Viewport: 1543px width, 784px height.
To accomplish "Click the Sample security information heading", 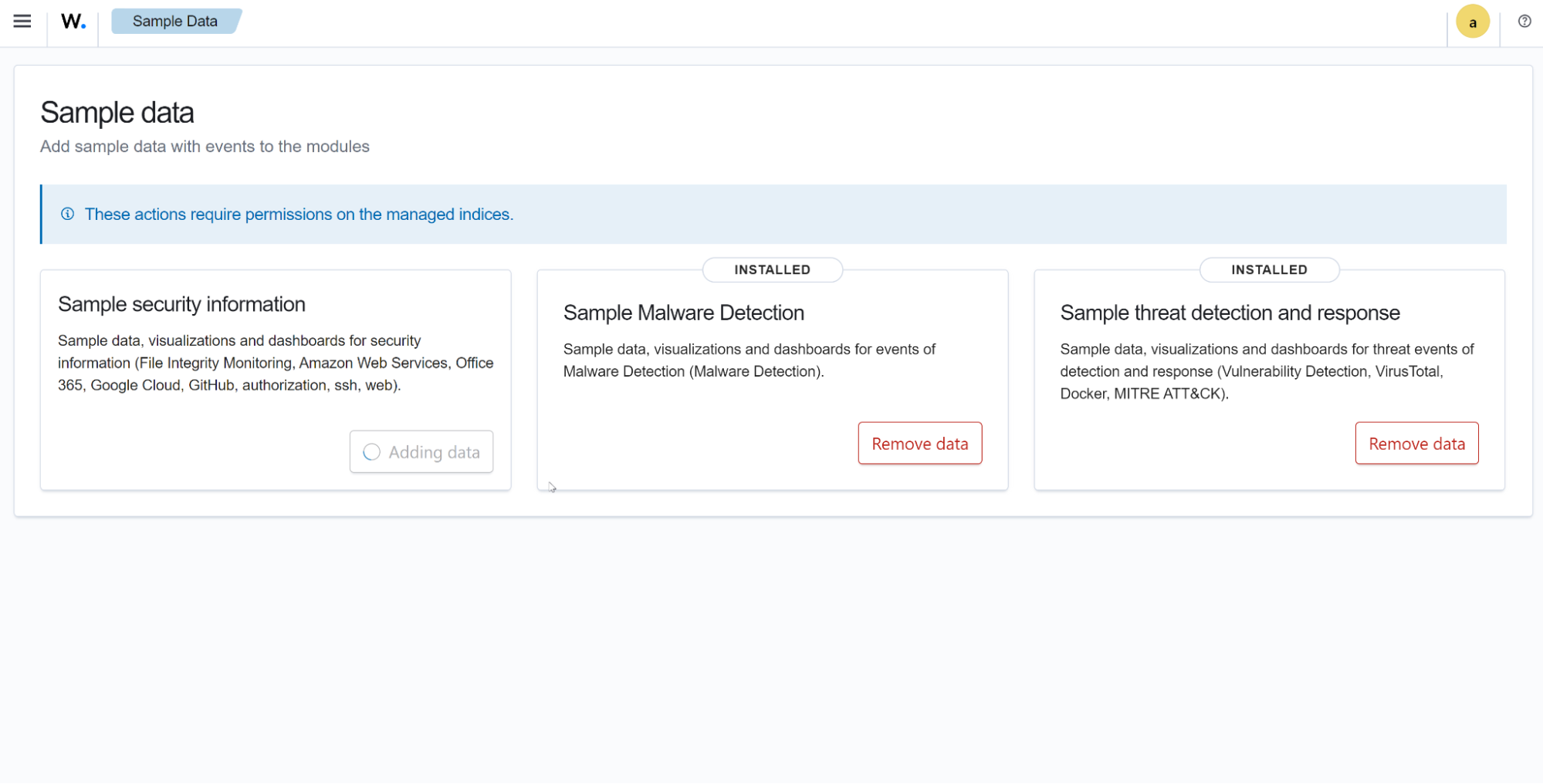I will click(181, 304).
